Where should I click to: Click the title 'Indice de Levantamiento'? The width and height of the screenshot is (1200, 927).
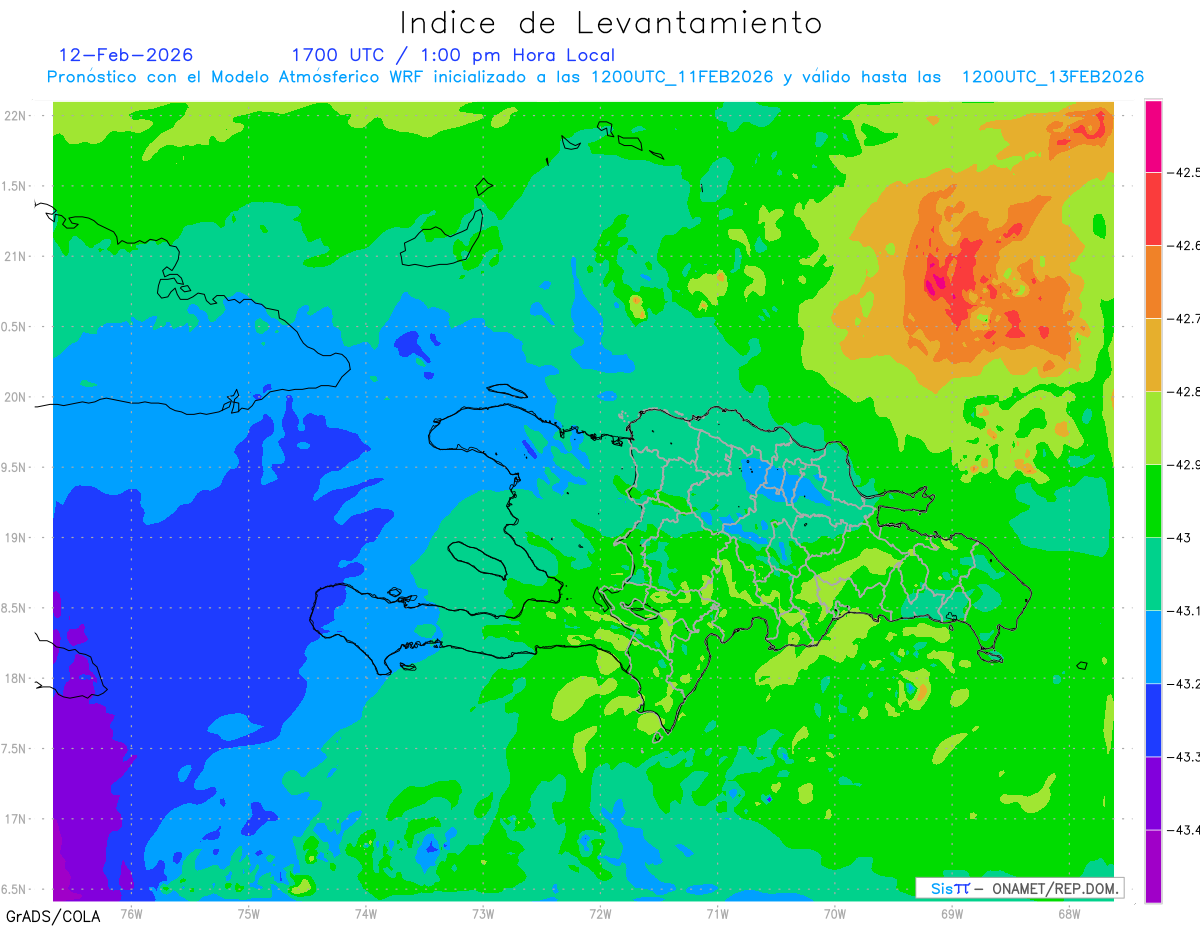(611, 22)
